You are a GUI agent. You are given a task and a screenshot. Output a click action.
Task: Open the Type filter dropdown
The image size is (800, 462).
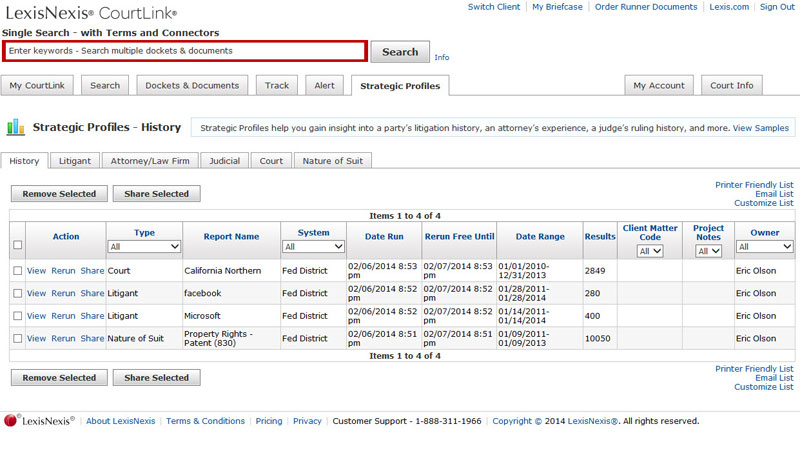(144, 246)
